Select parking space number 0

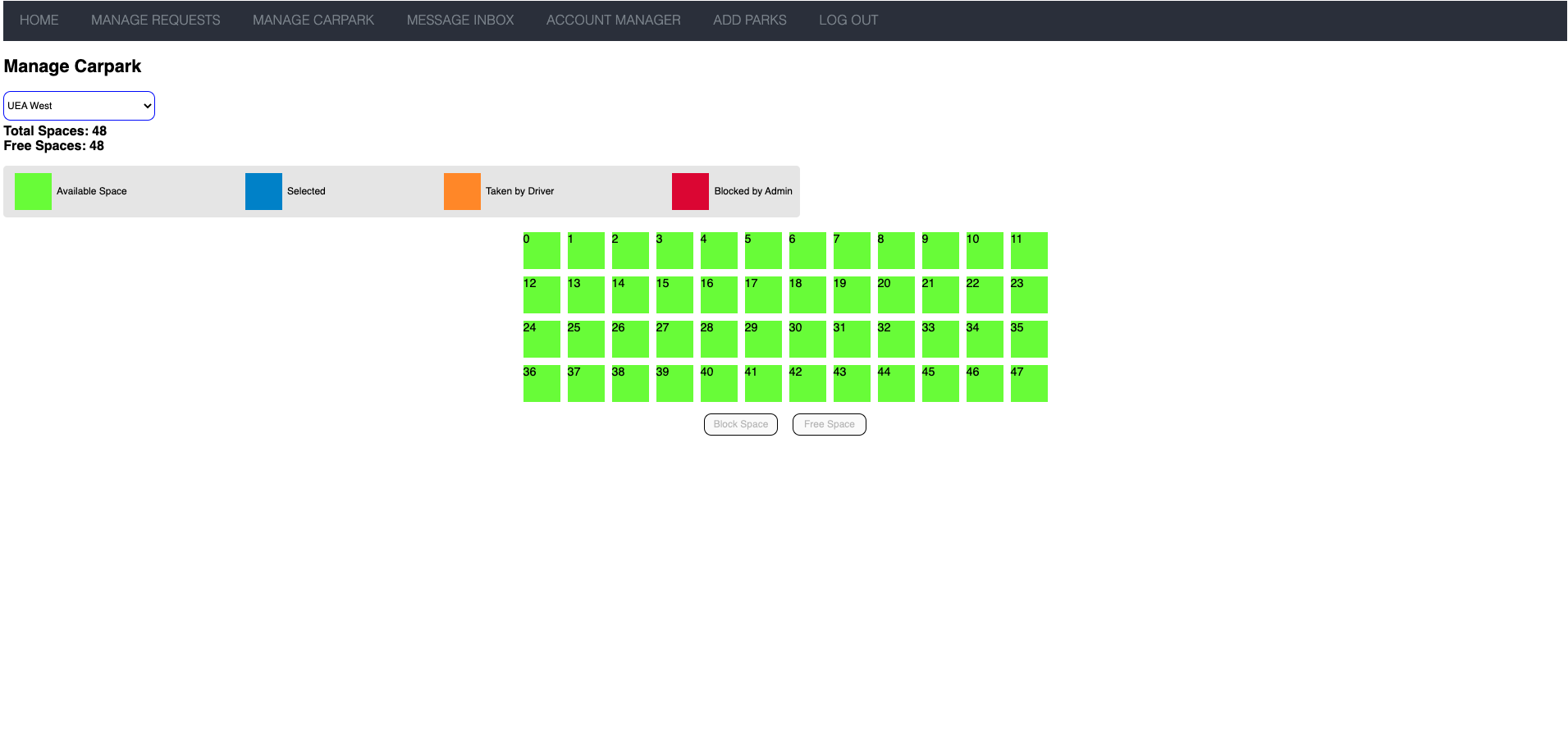(542, 251)
